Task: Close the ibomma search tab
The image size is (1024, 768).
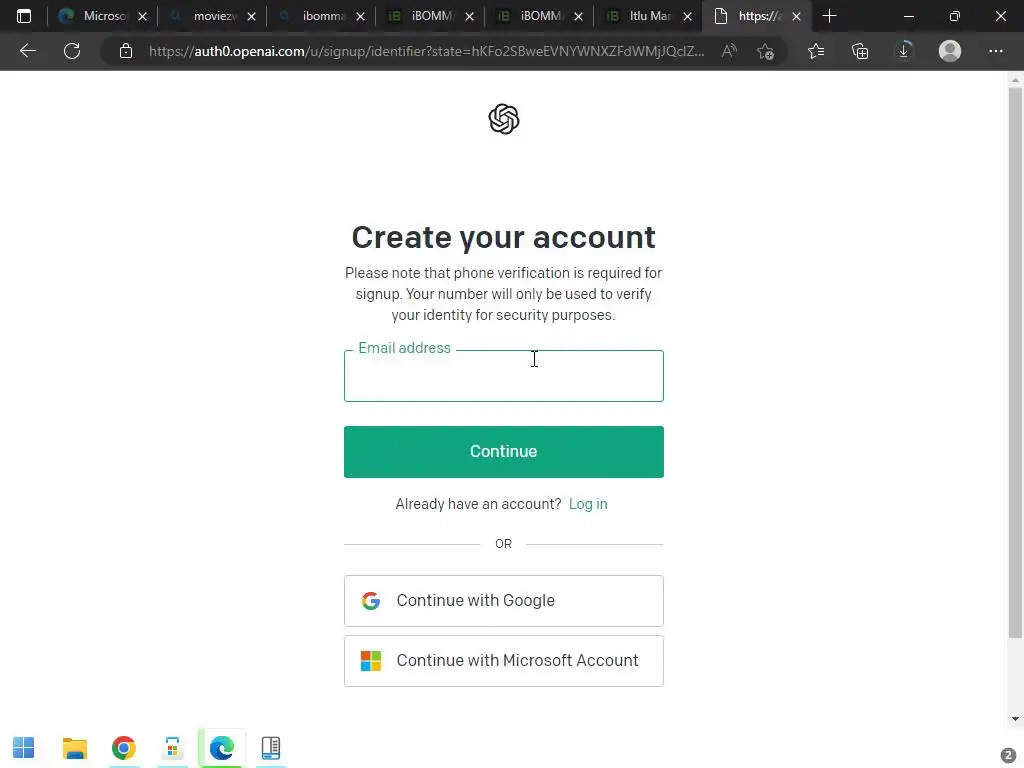Action: [x=360, y=17]
